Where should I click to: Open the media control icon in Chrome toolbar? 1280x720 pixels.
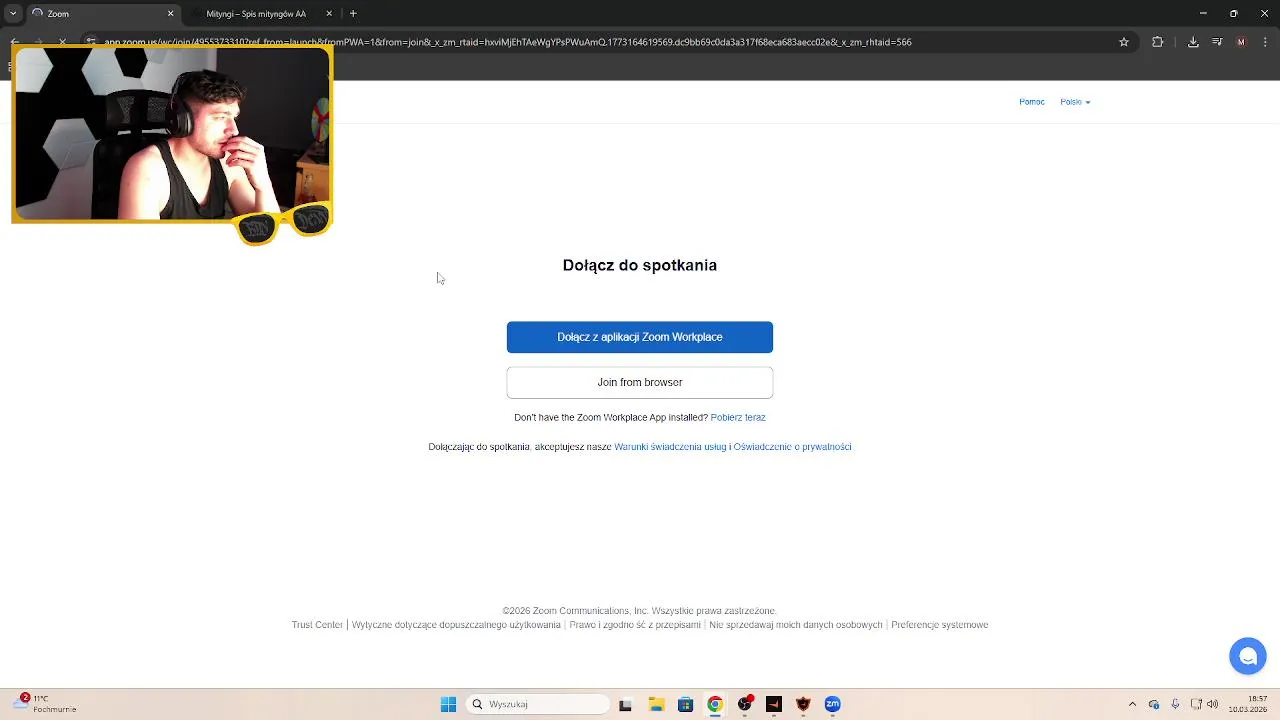click(1217, 42)
